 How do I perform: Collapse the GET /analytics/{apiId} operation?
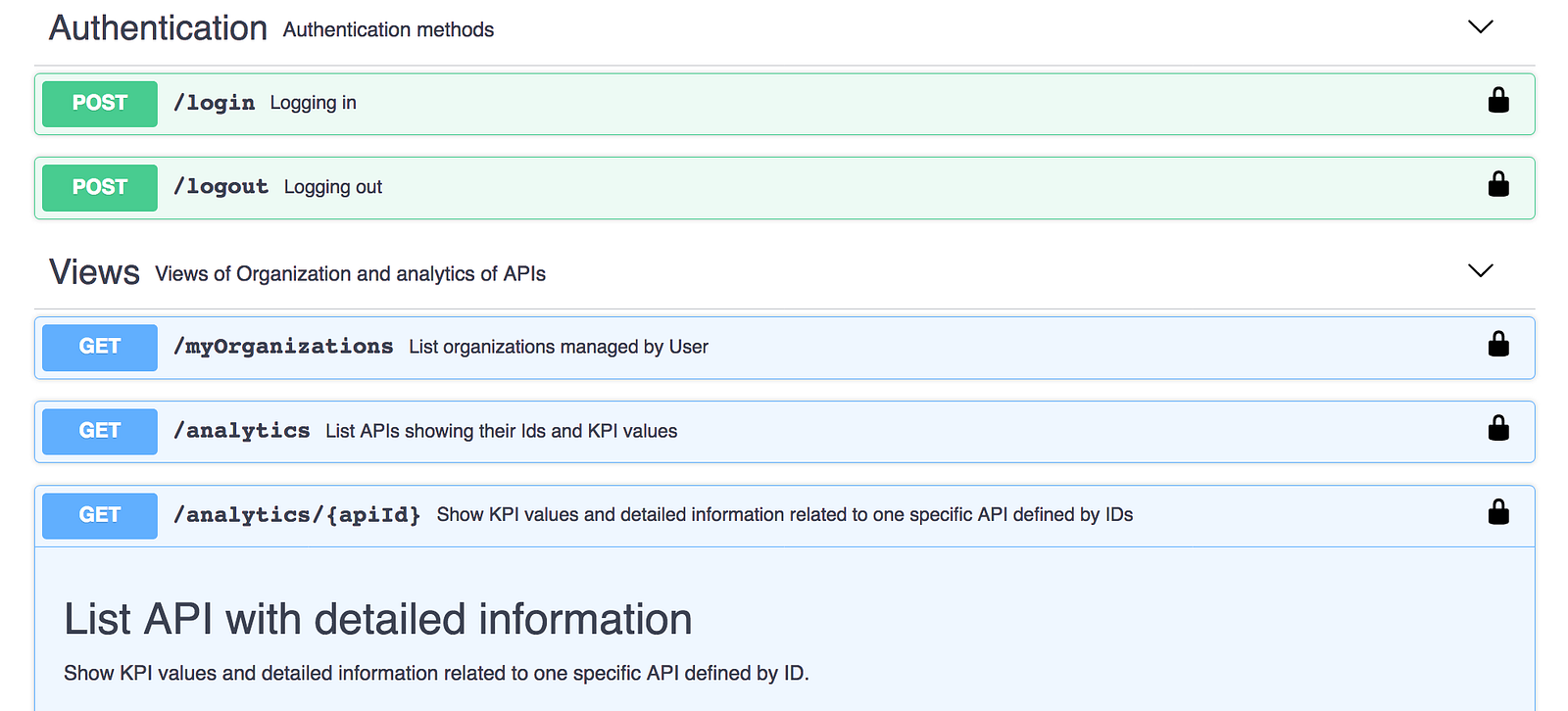[x=100, y=516]
